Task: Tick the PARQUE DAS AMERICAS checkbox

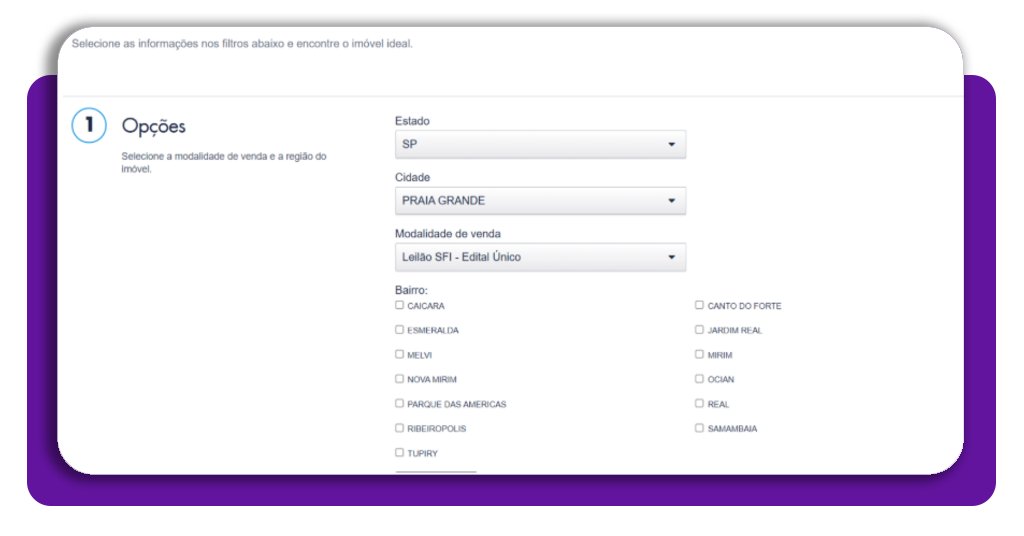Action: point(400,404)
